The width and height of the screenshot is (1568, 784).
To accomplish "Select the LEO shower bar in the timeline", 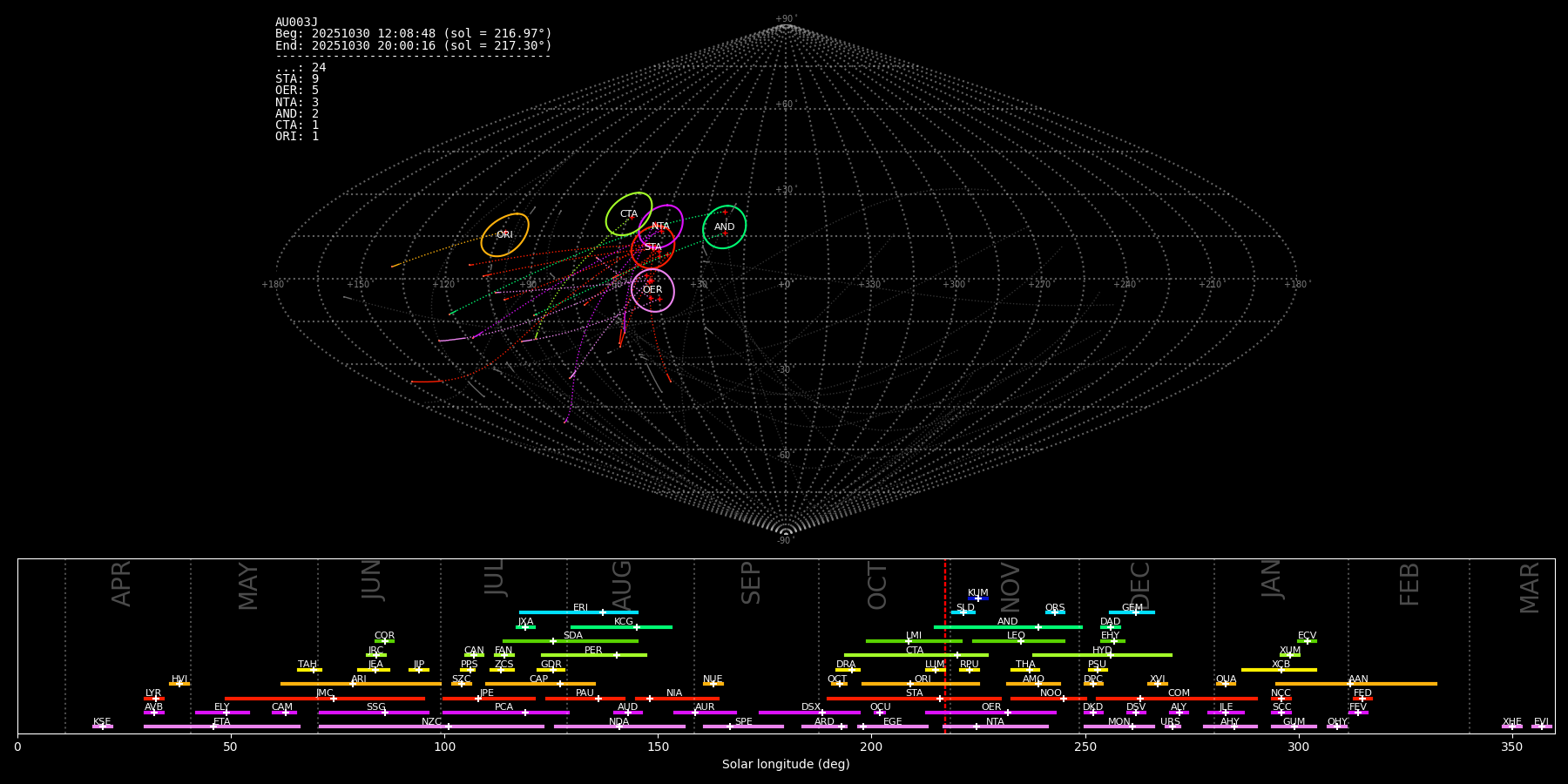I will (1017, 641).
